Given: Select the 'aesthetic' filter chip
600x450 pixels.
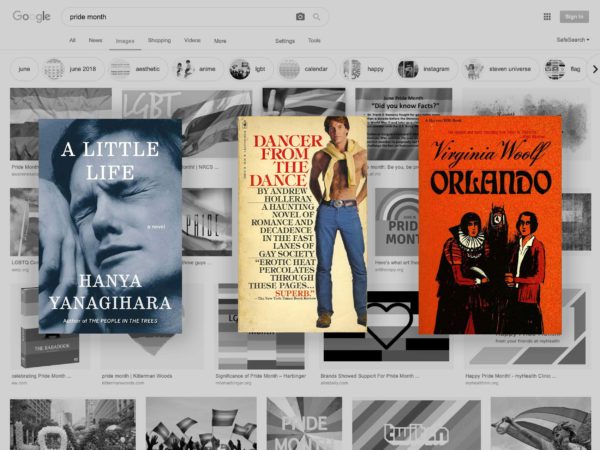Looking at the screenshot, I should pyautogui.click(x=138, y=69).
